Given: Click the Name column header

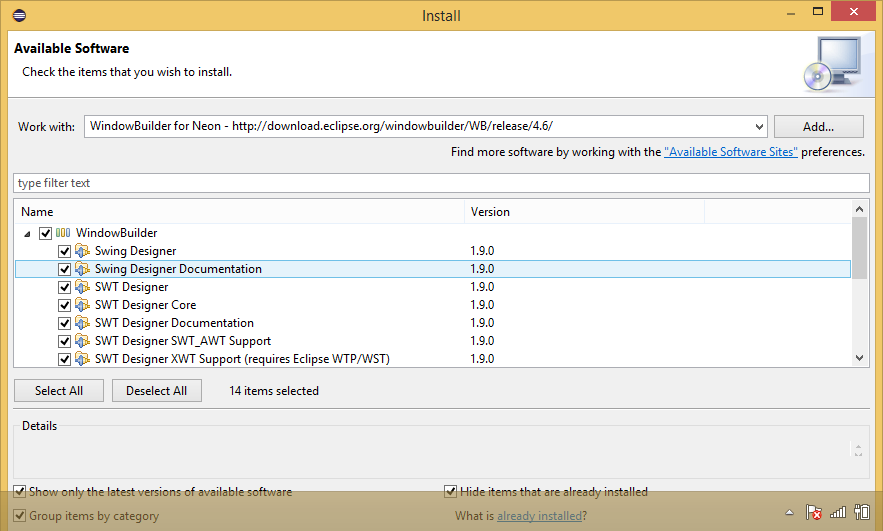Looking at the screenshot, I should [x=240, y=212].
